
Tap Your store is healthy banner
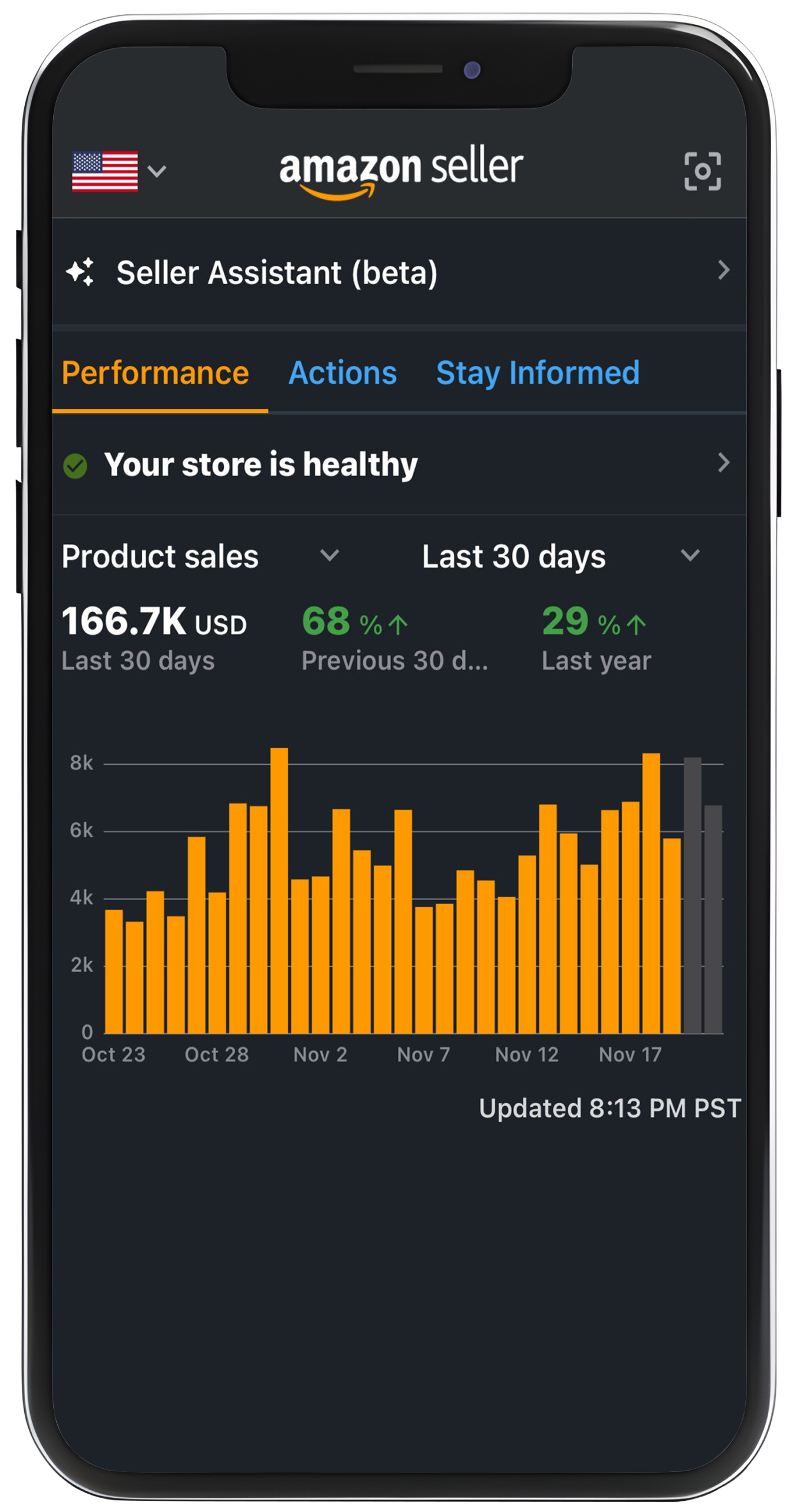pyautogui.click(x=261, y=464)
